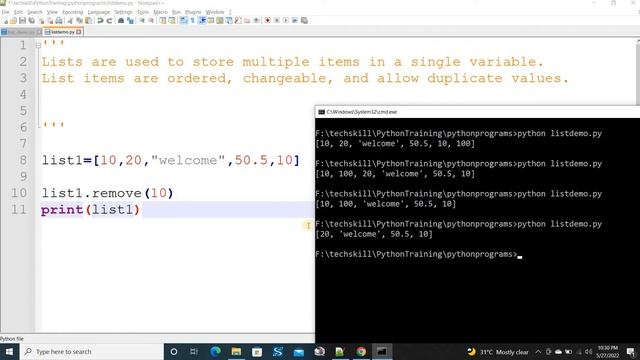Click the Paste toolbar icon
640x360 pixels.
88,20
